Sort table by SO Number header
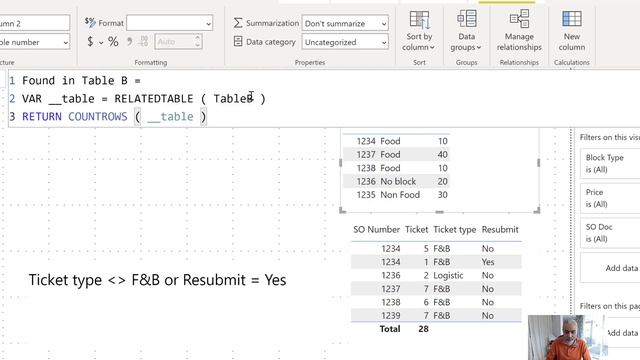This screenshot has width=640, height=360. [x=376, y=229]
